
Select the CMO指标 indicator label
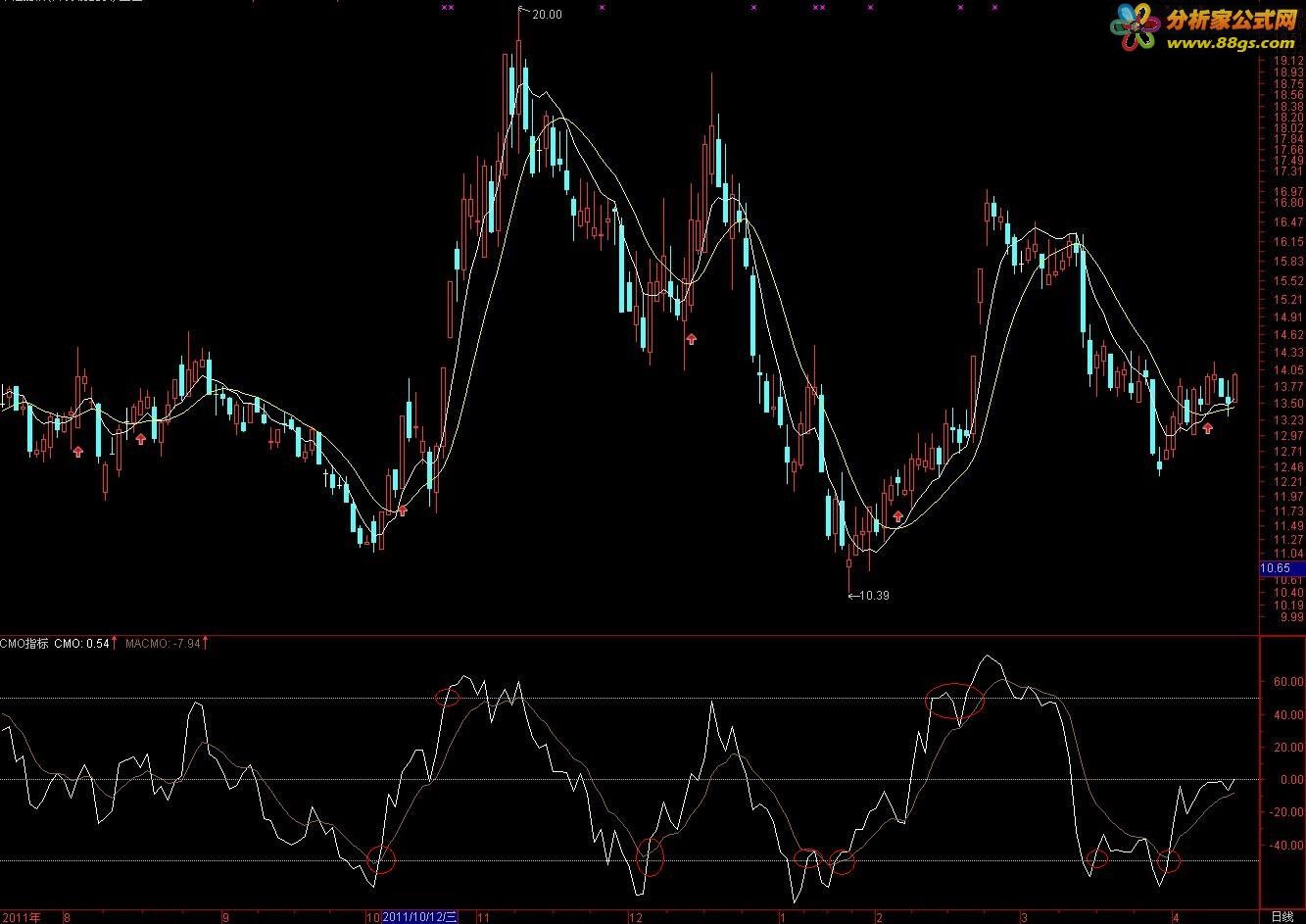coord(24,644)
